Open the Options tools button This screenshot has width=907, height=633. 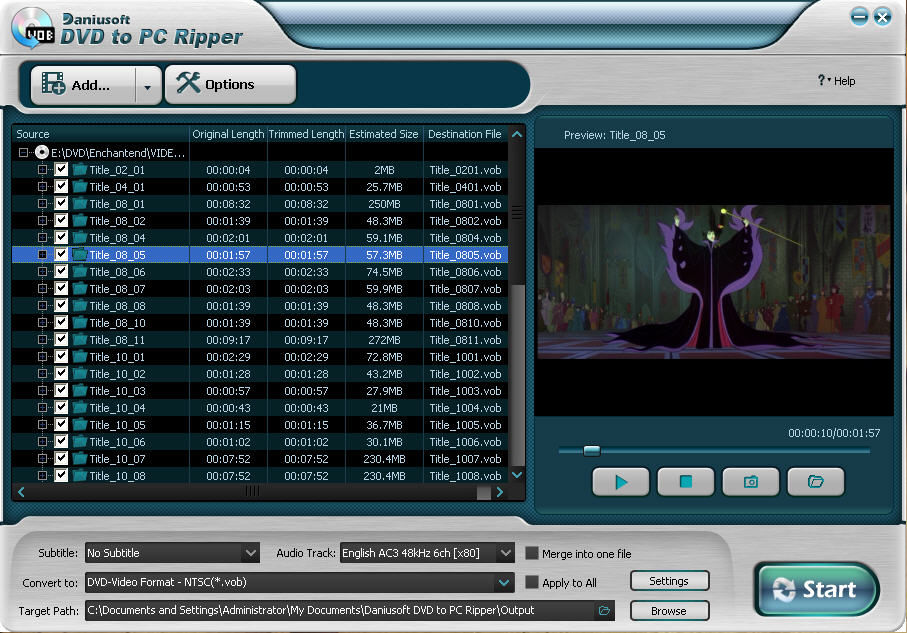click(230, 84)
